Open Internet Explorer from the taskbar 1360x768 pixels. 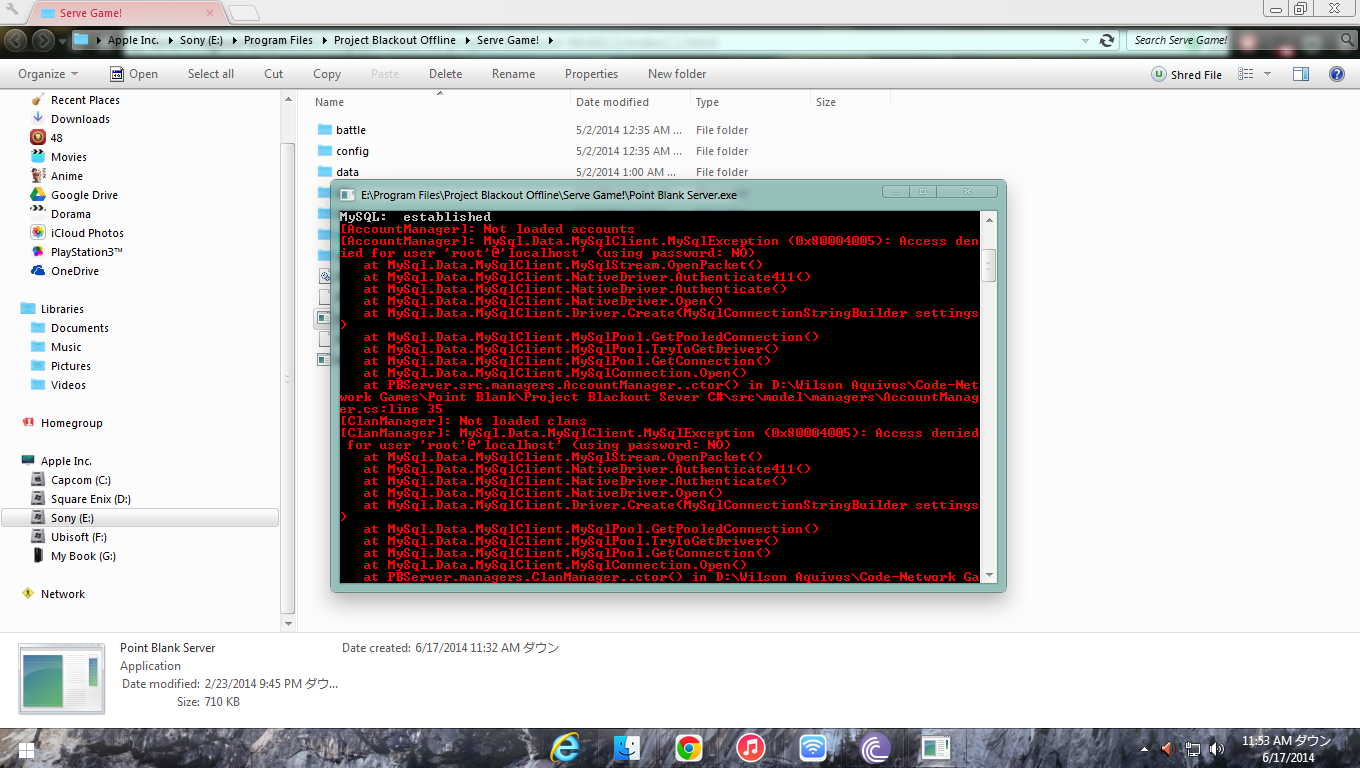click(x=564, y=747)
